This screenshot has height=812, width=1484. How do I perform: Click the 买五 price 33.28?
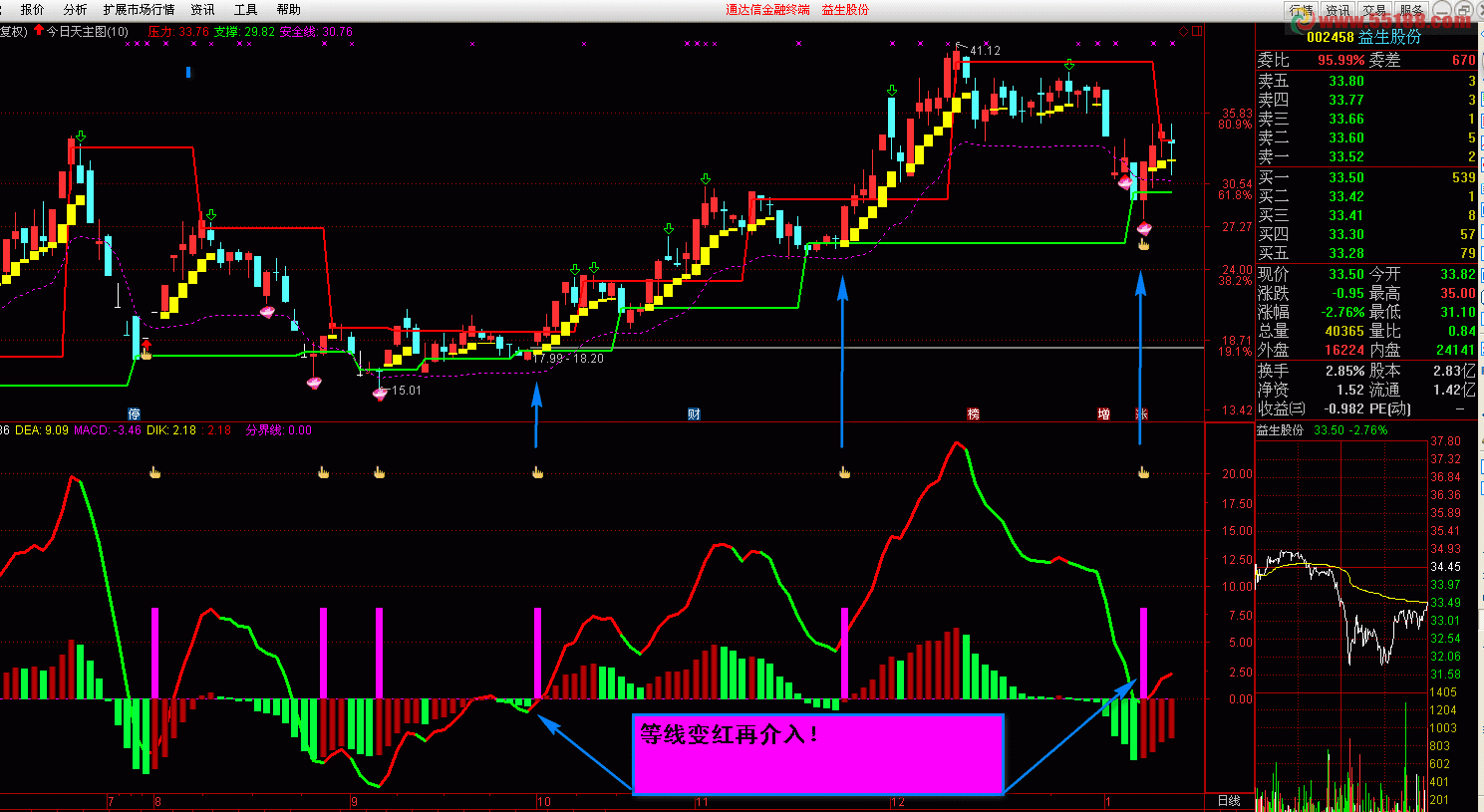pyautogui.click(x=1345, y=253)
